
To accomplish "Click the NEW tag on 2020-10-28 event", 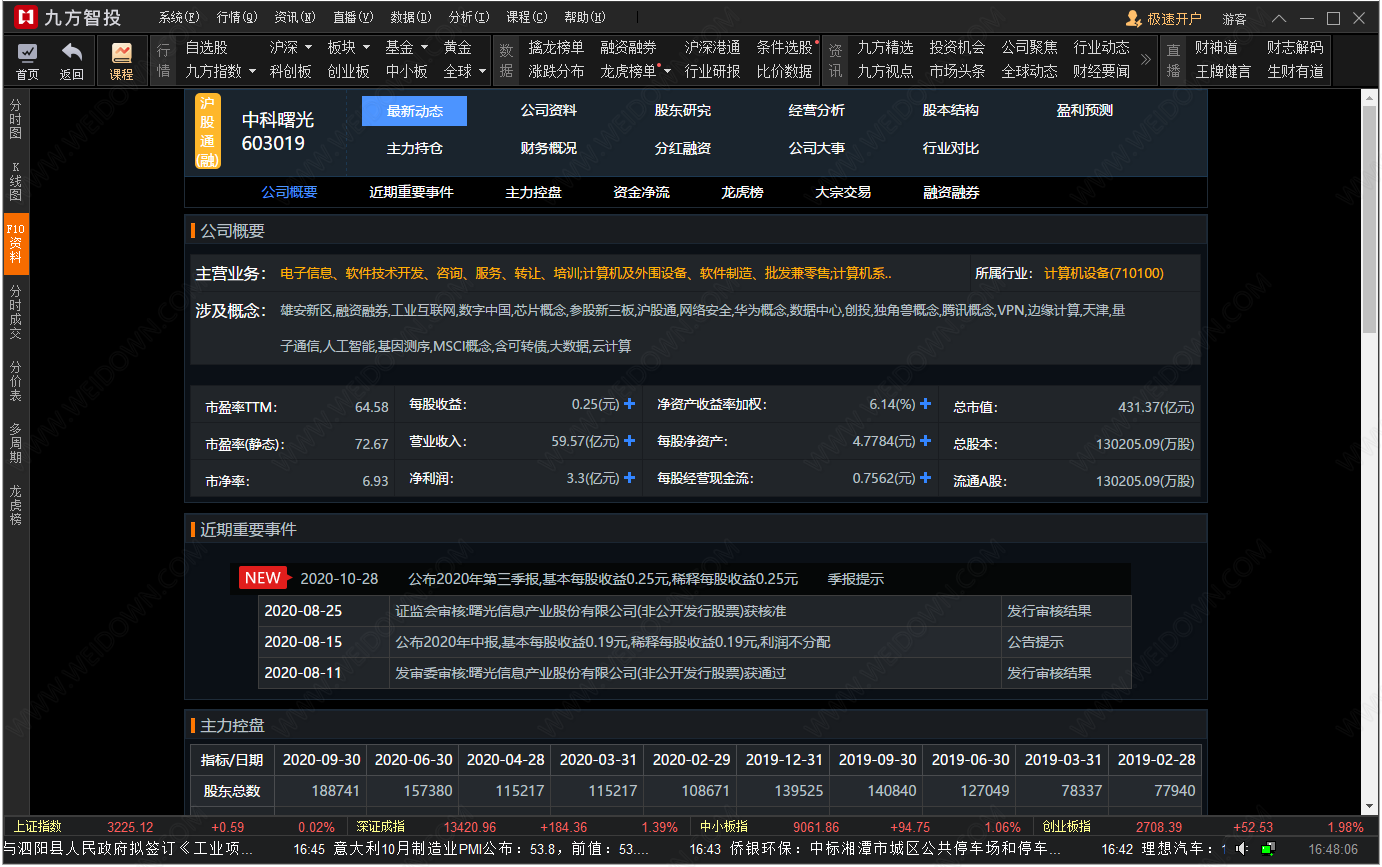I will point(263,578).
